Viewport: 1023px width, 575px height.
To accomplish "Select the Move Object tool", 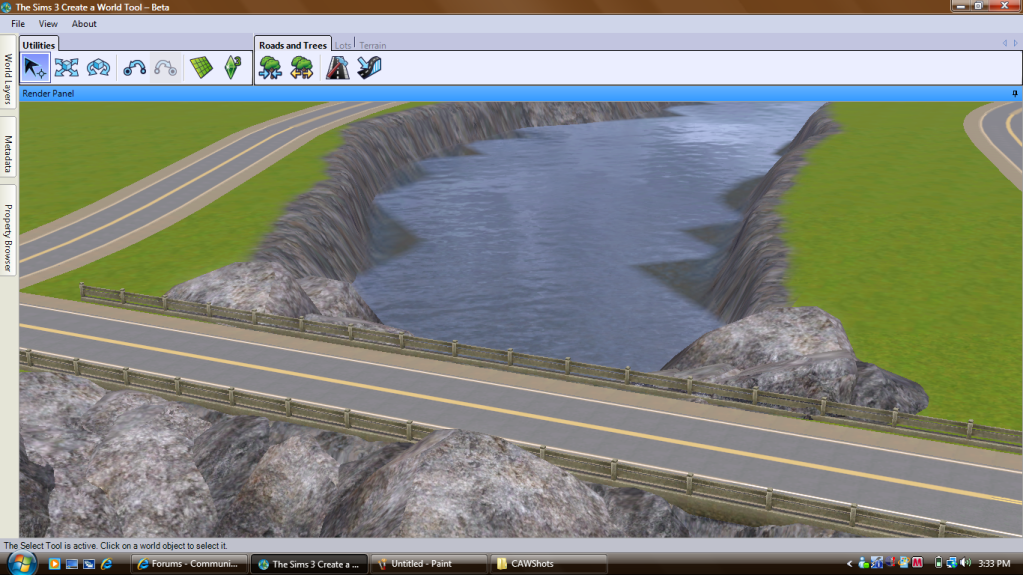I will pyautogui.click(x=67, y=68).
